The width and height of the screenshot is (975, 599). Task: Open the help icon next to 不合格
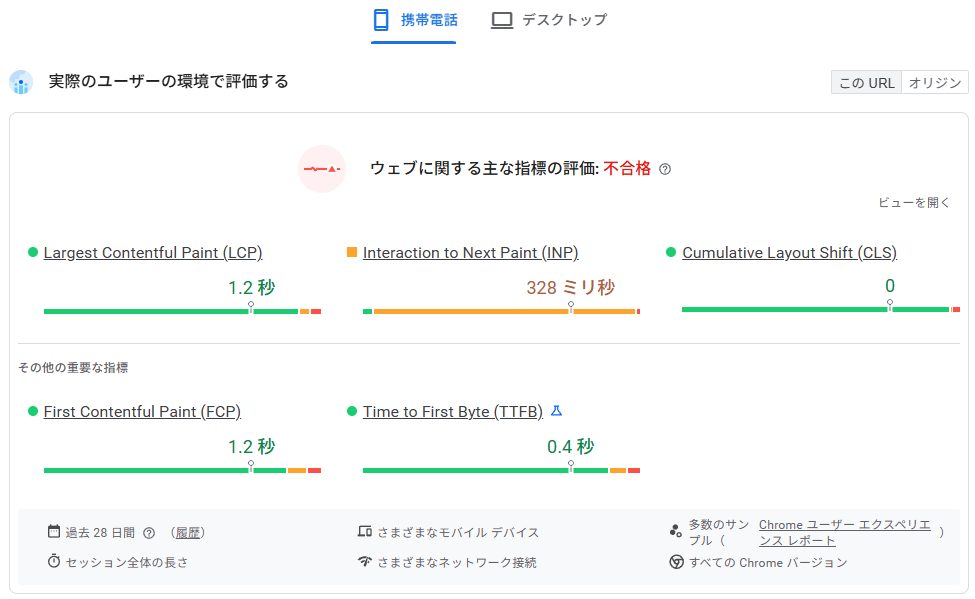tap(664, 168)
